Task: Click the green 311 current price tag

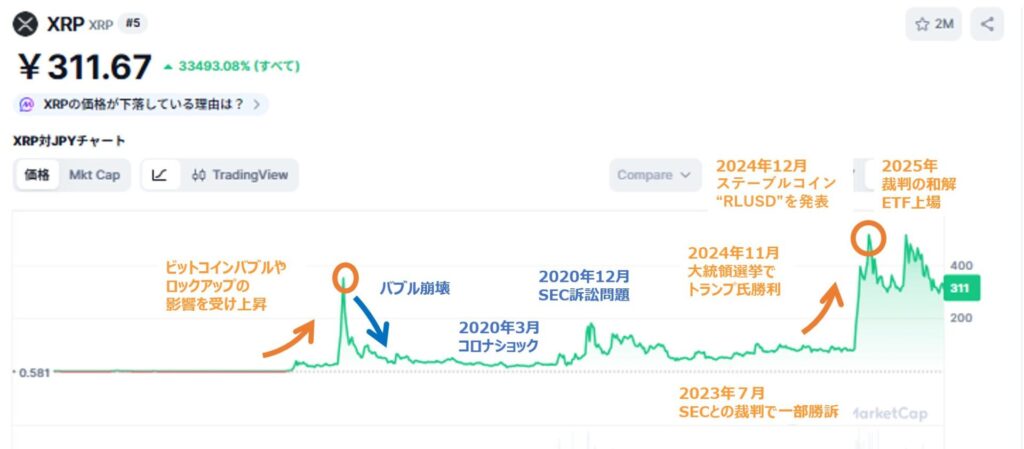Action: [x=961, y=289]
